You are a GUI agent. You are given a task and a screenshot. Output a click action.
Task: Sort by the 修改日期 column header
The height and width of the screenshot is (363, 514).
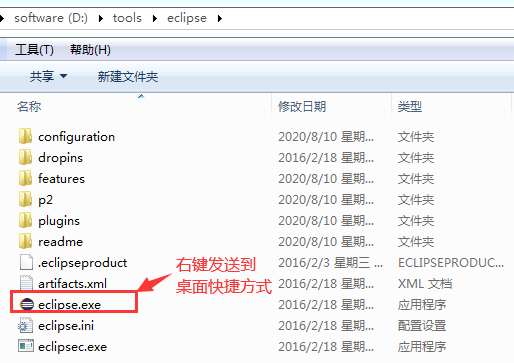[302, 107]
